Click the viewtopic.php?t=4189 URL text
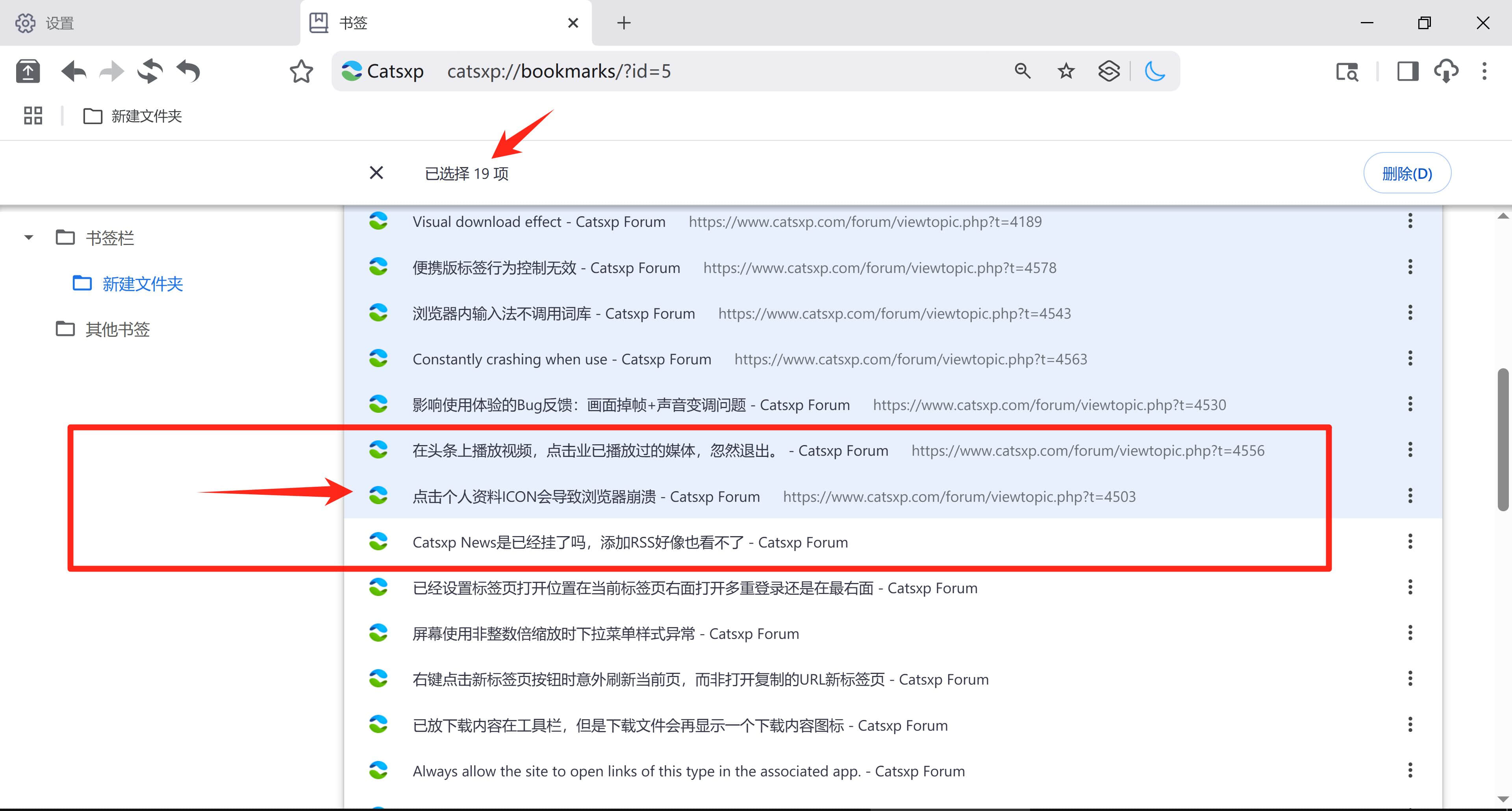 click(x=865, y=222)
